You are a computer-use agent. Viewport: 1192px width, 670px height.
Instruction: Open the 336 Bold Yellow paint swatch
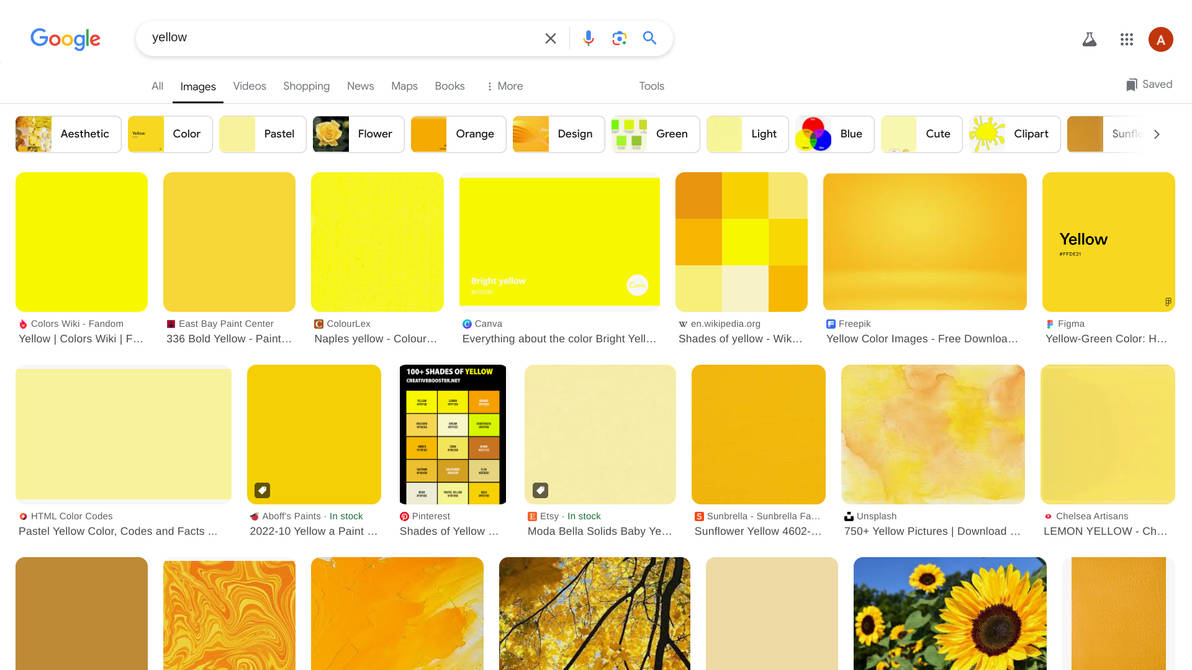point(229,242)
